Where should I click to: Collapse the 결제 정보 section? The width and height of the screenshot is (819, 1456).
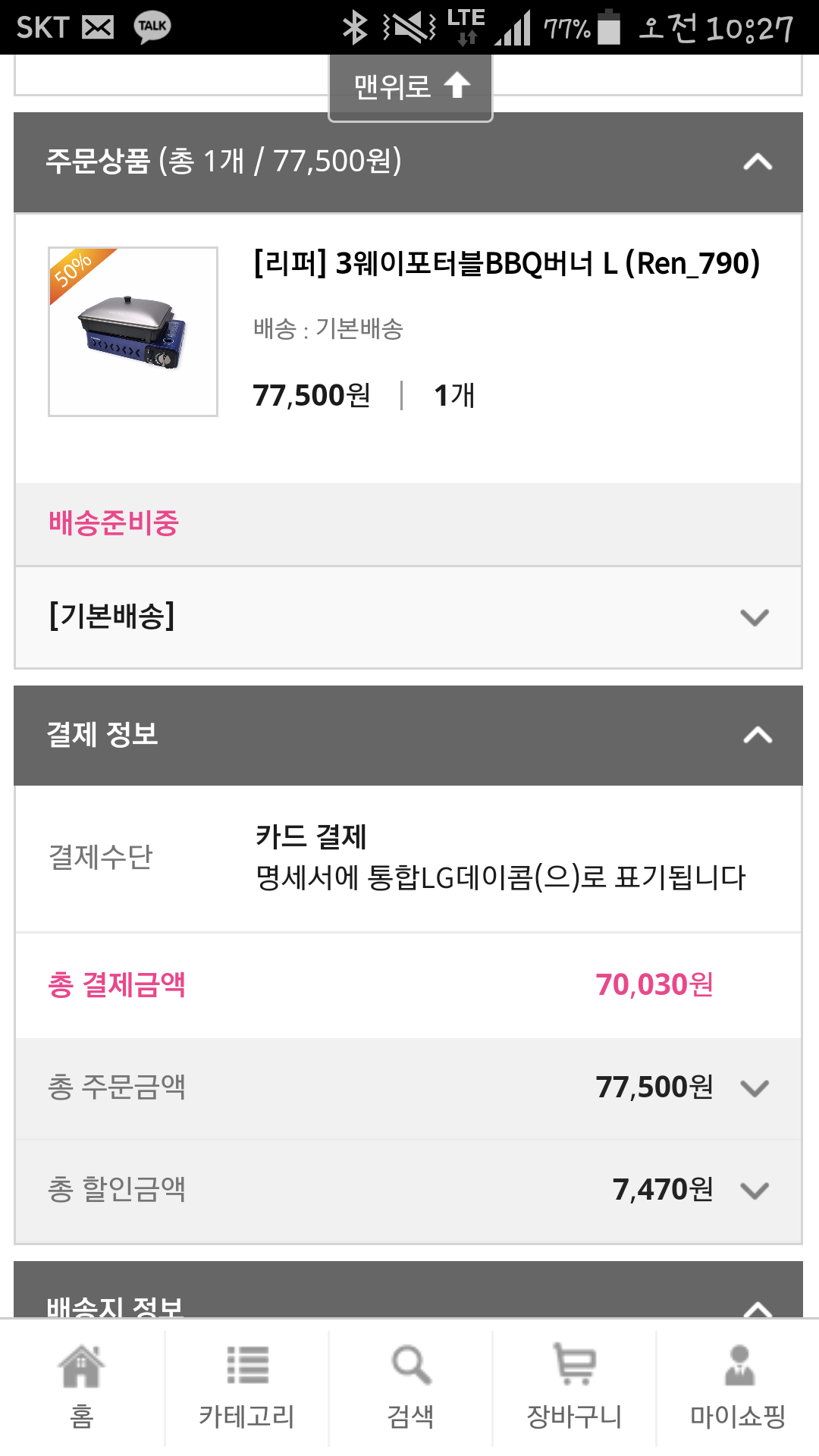(x=757, y=735)
